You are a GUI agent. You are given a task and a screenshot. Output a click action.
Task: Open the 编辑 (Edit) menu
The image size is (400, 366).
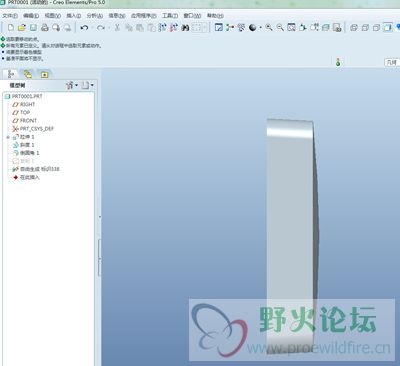point(31,16)
